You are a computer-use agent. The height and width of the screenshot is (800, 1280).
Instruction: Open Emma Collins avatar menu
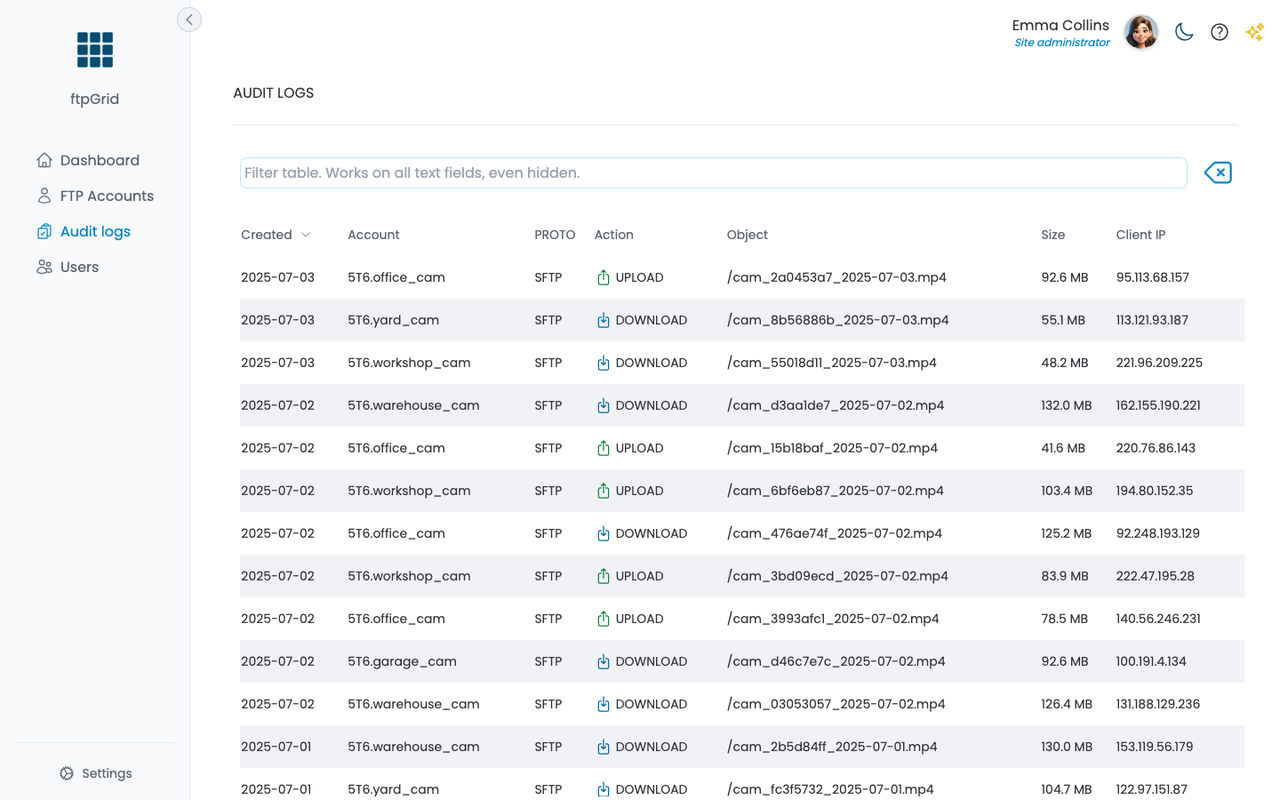(1141, 32)
